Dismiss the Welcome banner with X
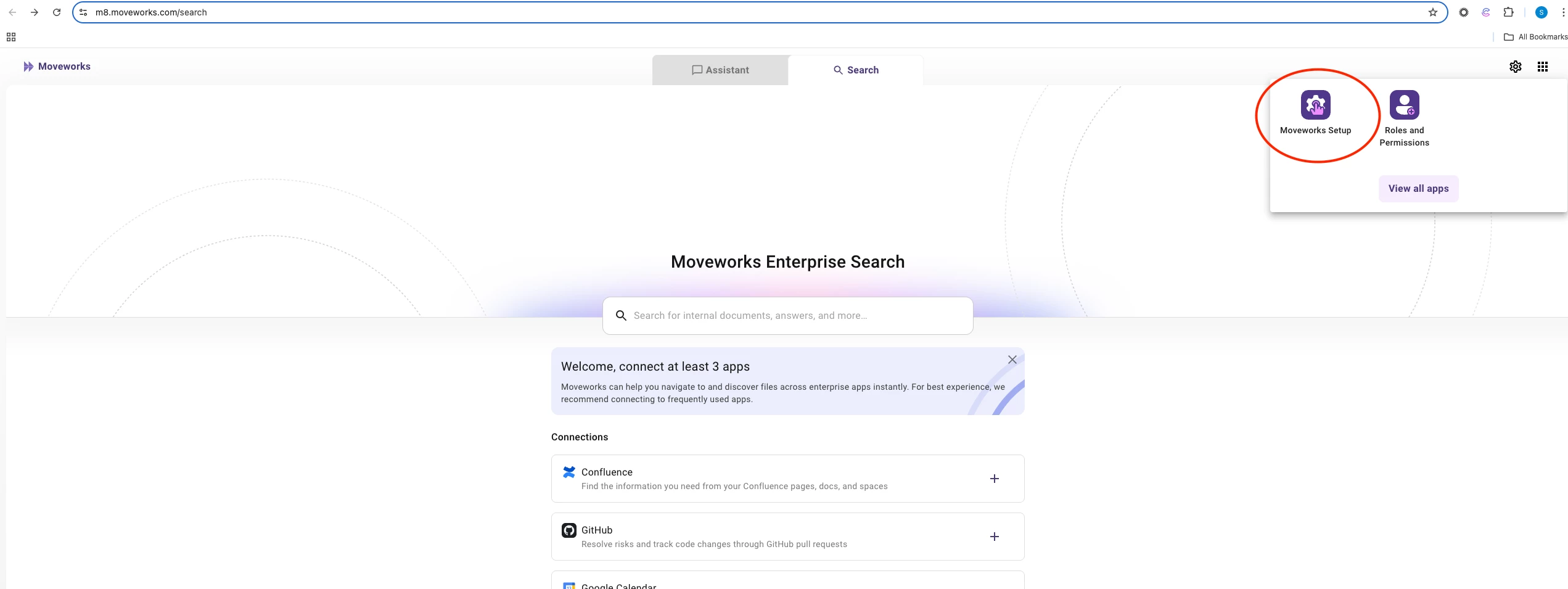The image size is (1568, 589). (x=1012, y=360)
